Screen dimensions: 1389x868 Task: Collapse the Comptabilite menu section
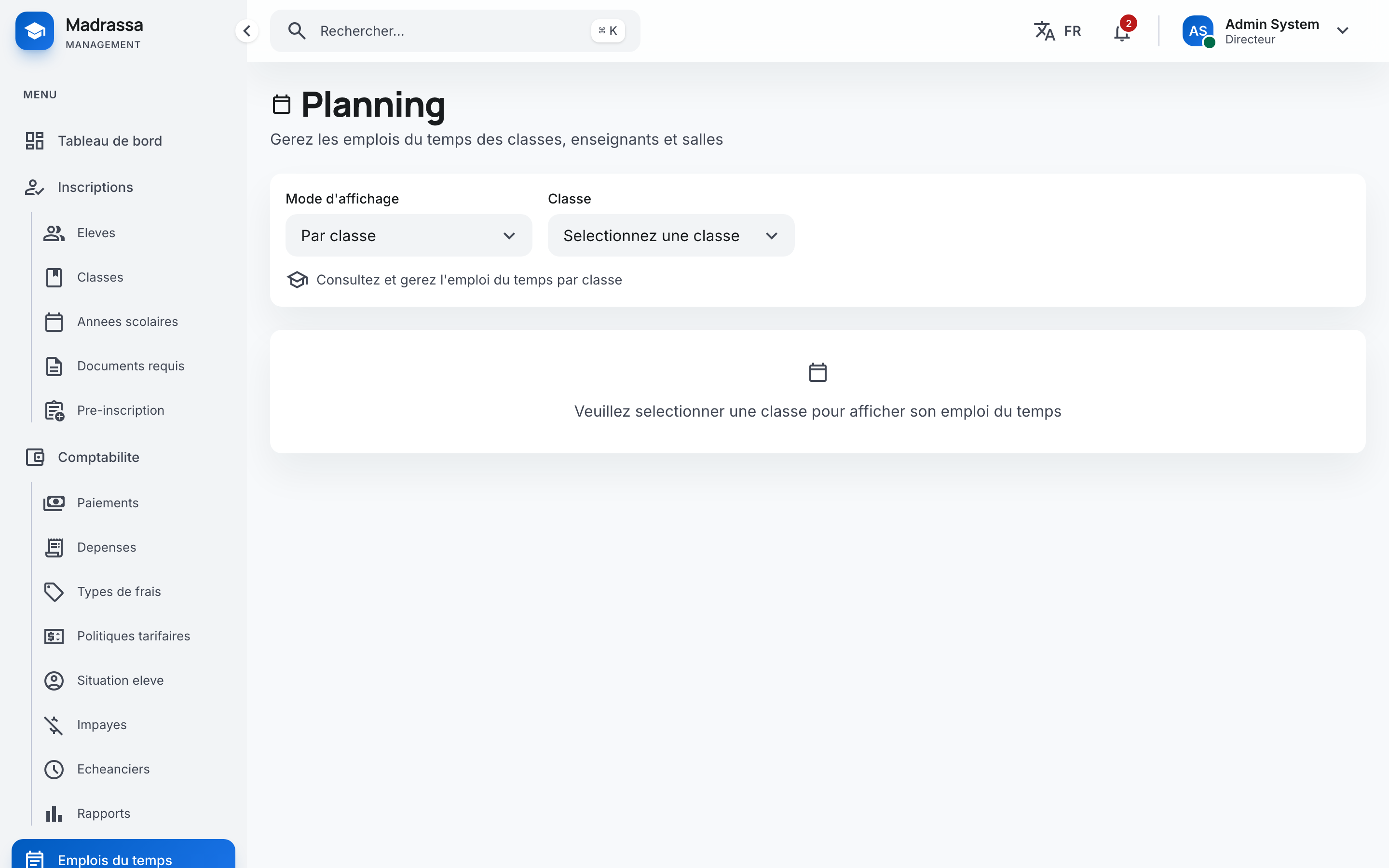(98, 458)
